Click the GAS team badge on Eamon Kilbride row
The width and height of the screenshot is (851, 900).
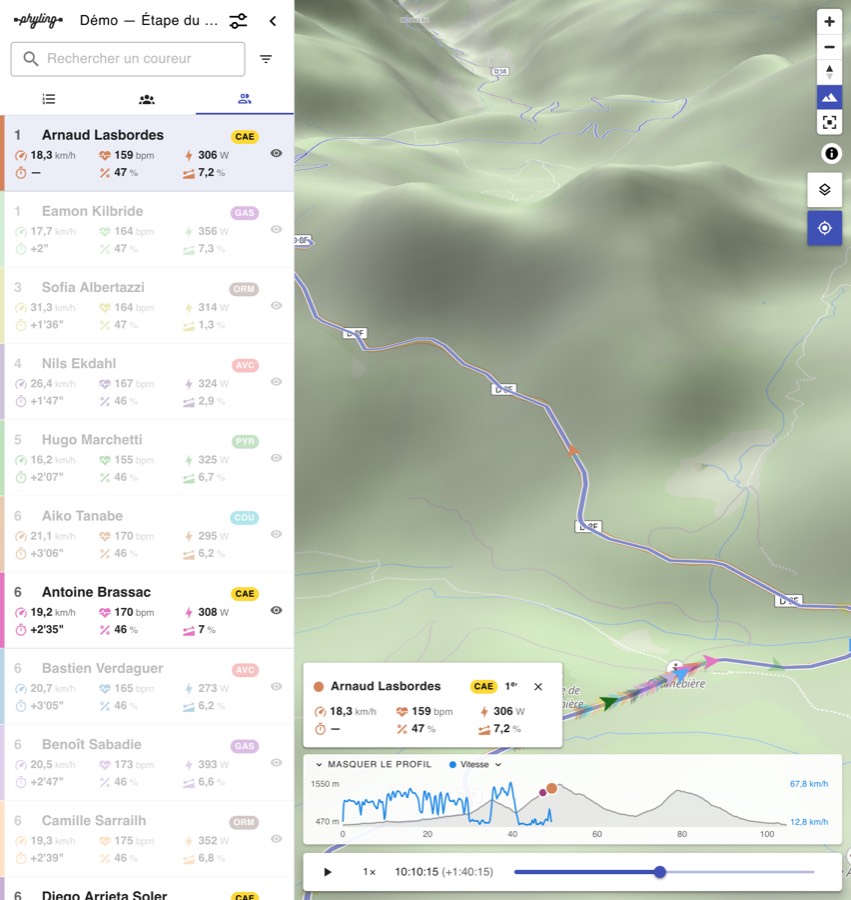click(x=244, y=213)
